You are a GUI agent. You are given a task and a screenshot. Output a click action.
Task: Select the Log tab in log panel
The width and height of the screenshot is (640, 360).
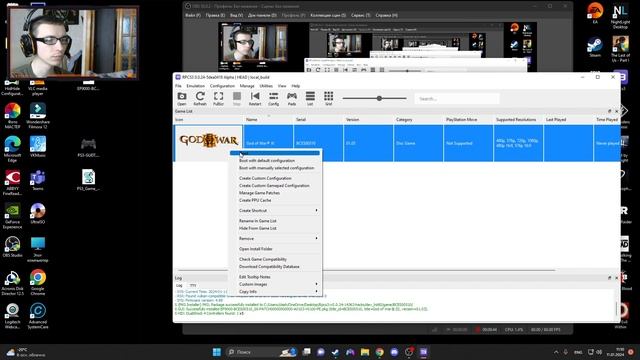(x=179, y=285)
